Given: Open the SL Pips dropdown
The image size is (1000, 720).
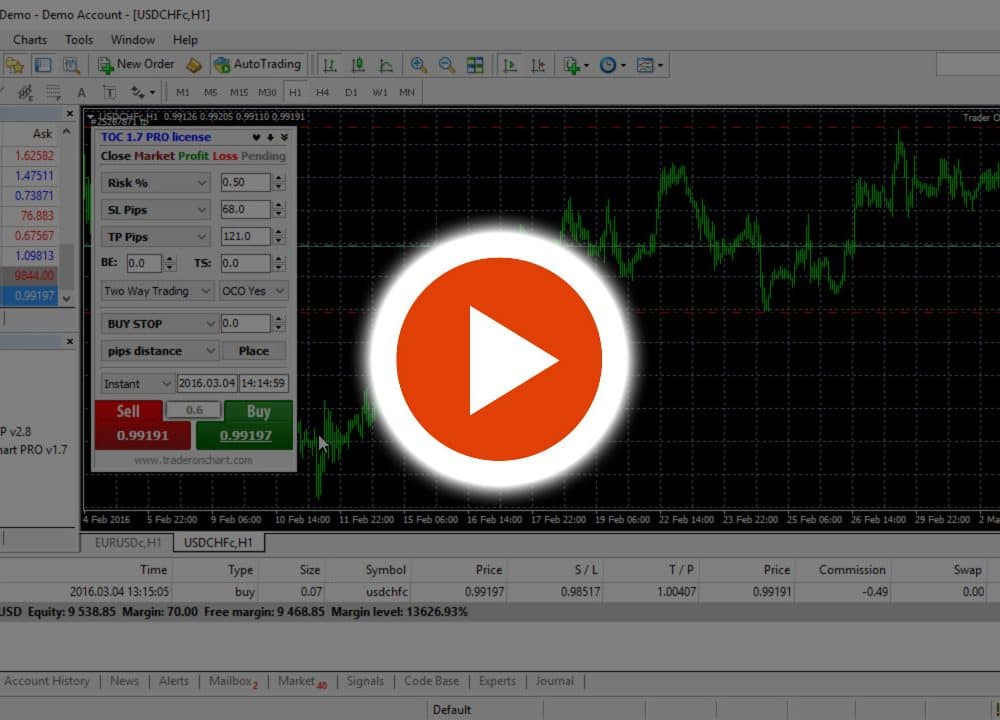Looking at the screenshot, I should [156, 210].
